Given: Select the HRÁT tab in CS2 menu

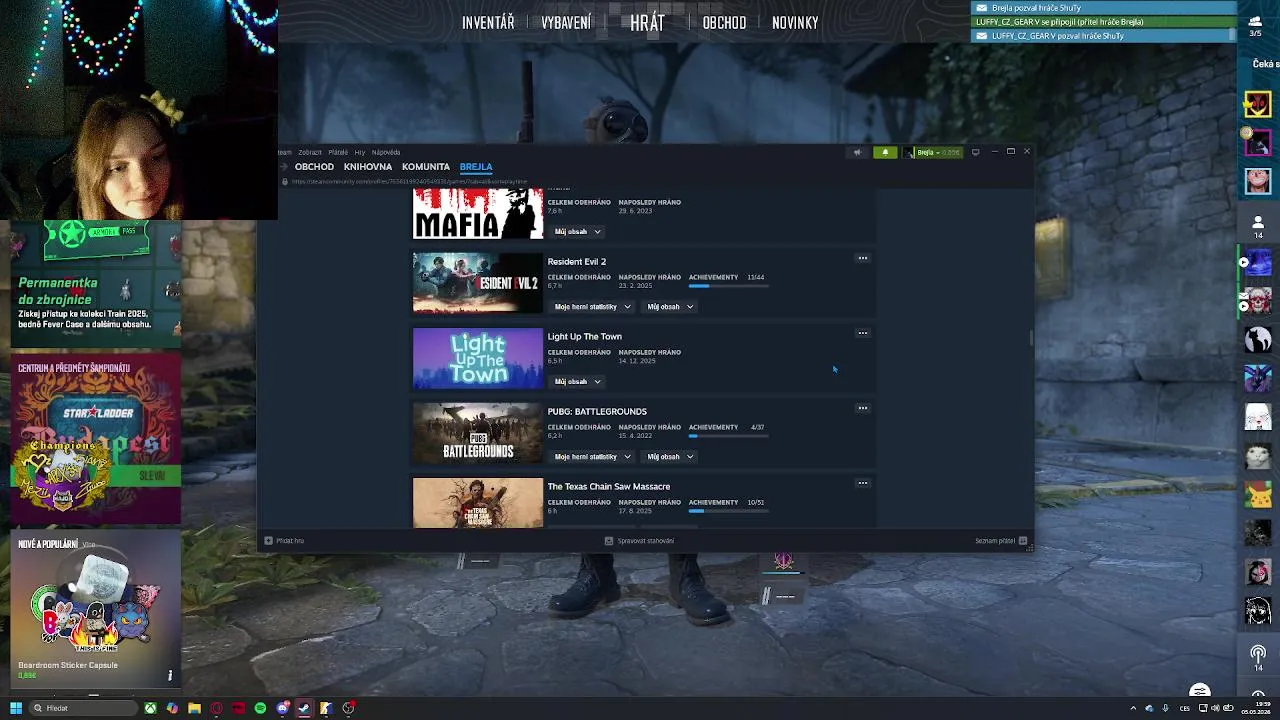Looking at the screenshot, I should [x=647, y=22].
